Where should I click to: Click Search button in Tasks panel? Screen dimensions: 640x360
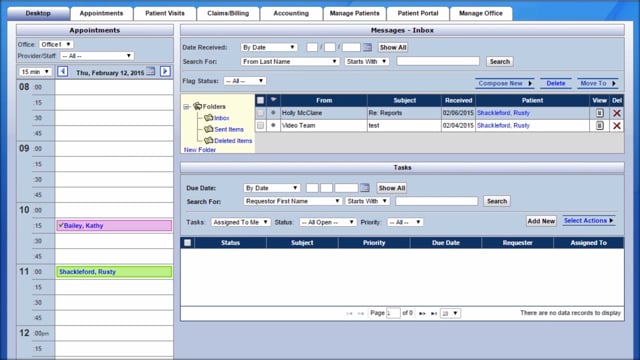497,201
